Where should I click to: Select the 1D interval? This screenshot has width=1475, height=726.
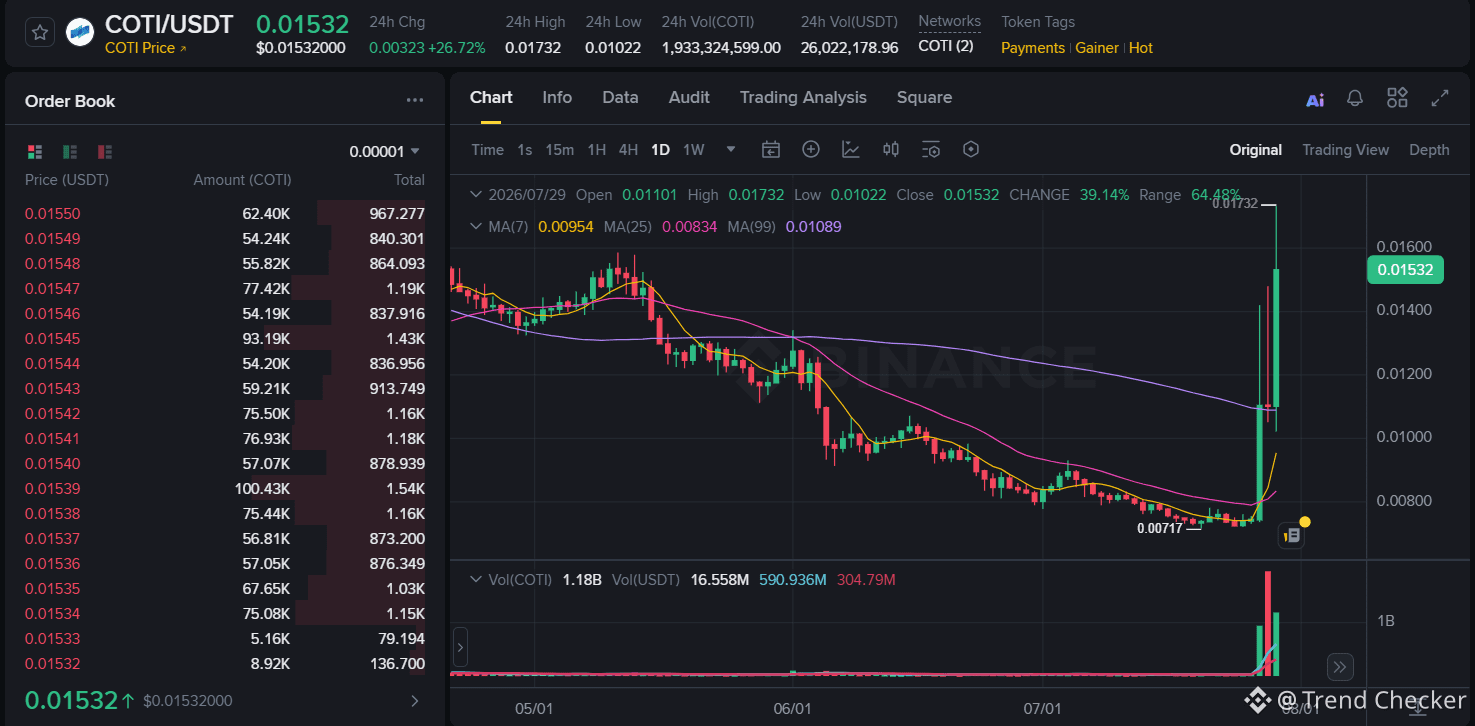pyautogui.click(x=660, y=150)
